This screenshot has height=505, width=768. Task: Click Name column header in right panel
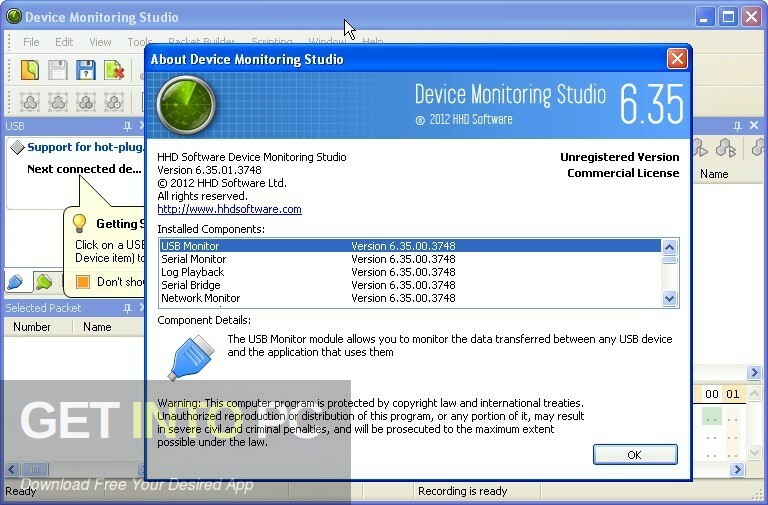(714, 174)
